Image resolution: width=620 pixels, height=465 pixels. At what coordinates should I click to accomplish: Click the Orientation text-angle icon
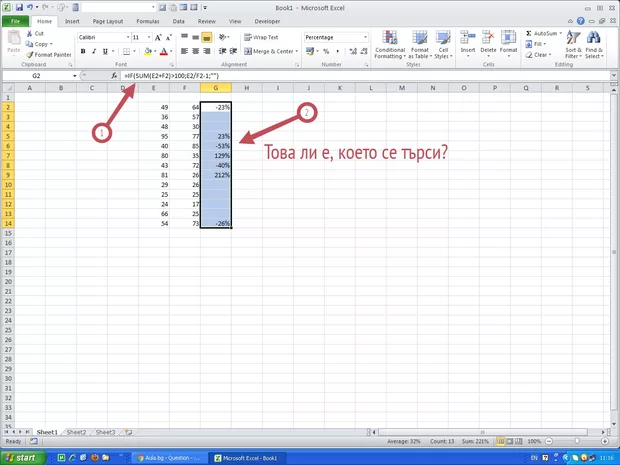(x=223, y=38)
